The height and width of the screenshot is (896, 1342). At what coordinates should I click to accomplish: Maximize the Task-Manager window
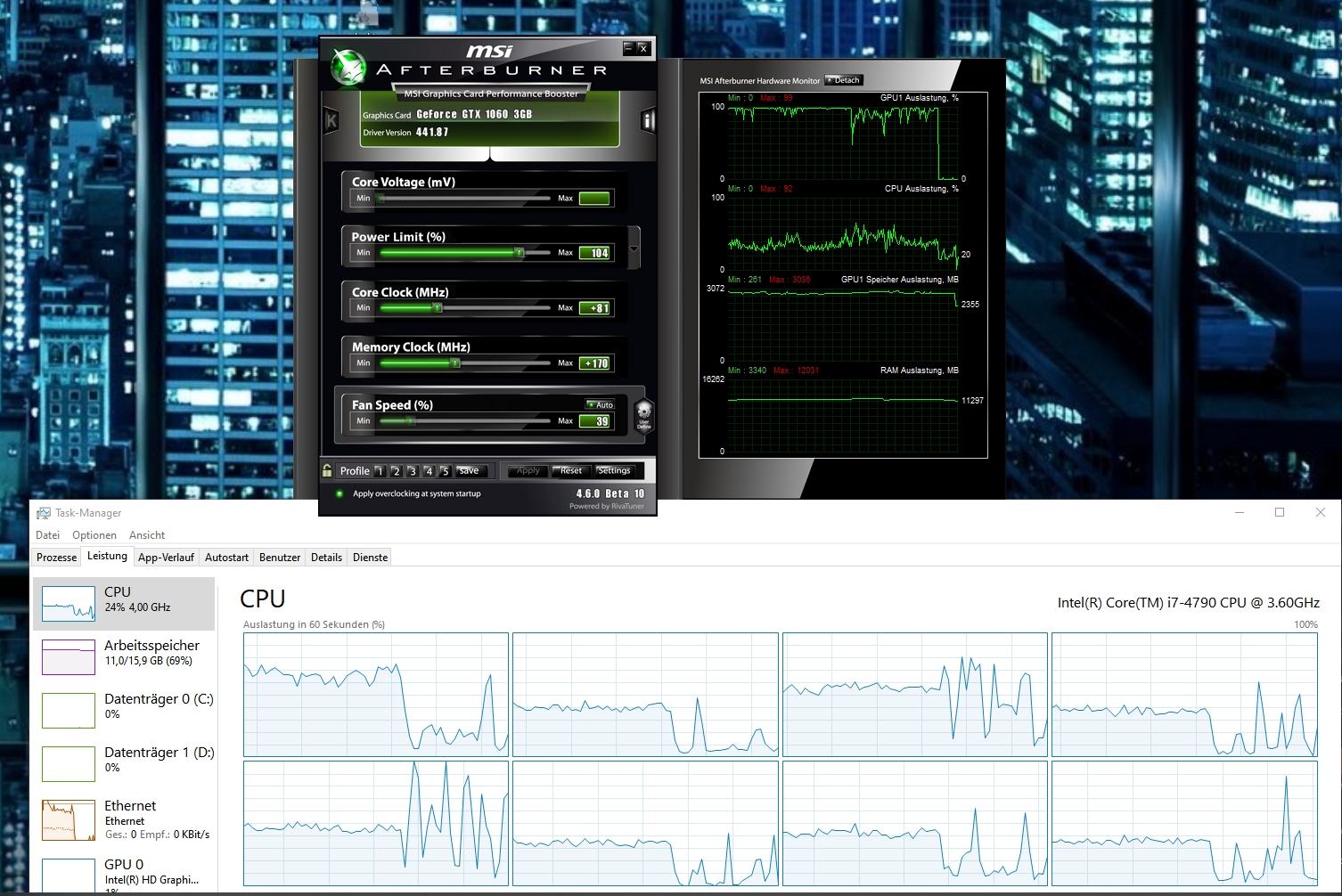[x=1280, y=512]
